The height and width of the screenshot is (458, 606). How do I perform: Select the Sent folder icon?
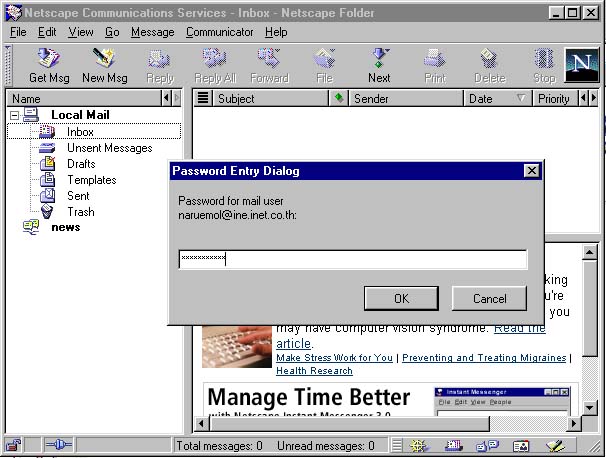point(48,195)
